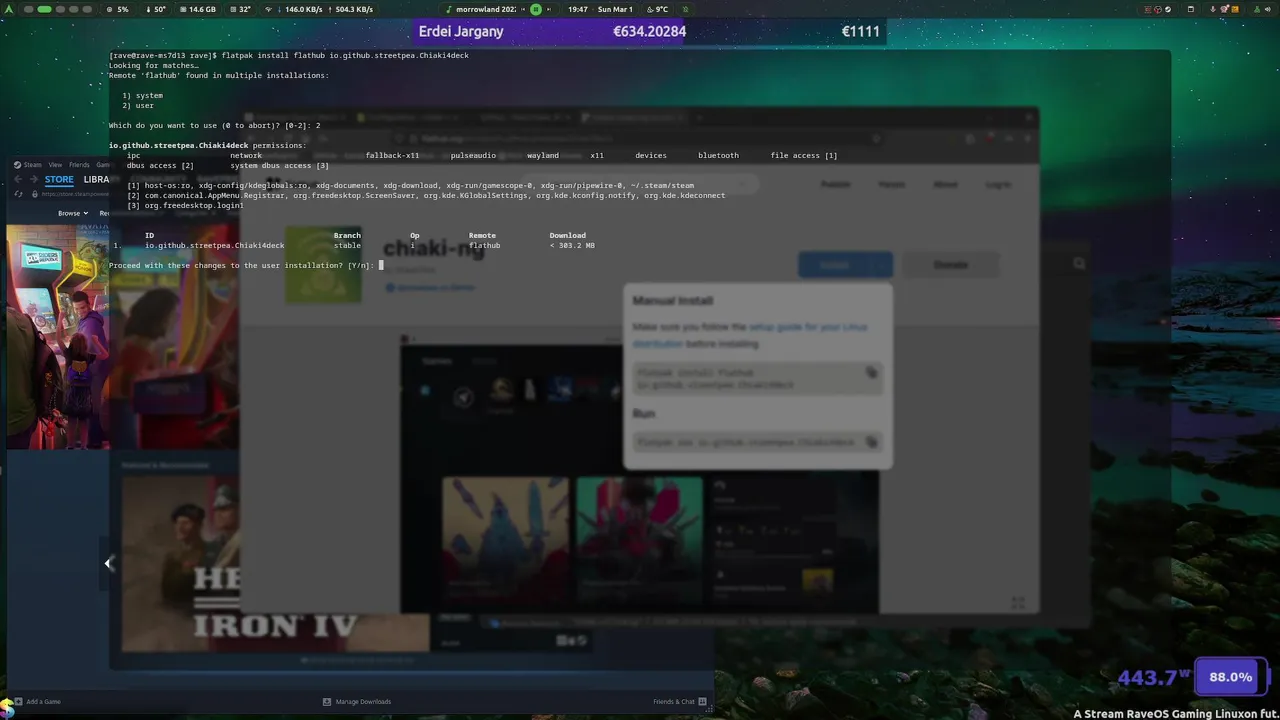Click the Donate button on Flathub page

[x=950, y=265]
